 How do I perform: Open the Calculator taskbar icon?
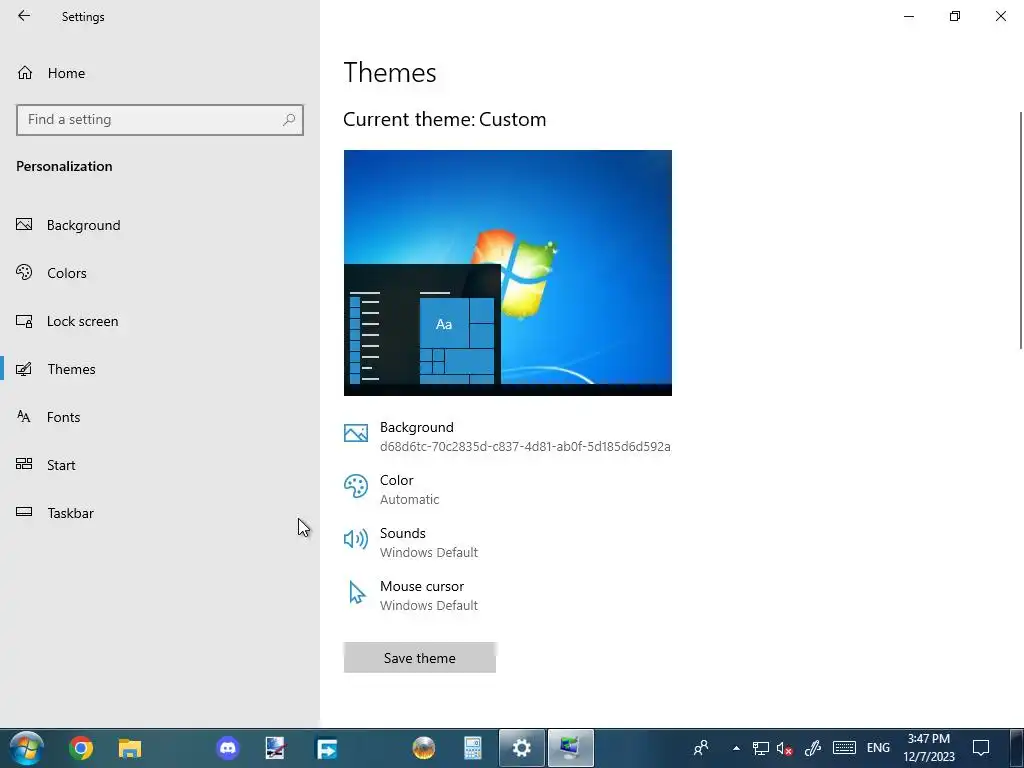pos(473,748)
